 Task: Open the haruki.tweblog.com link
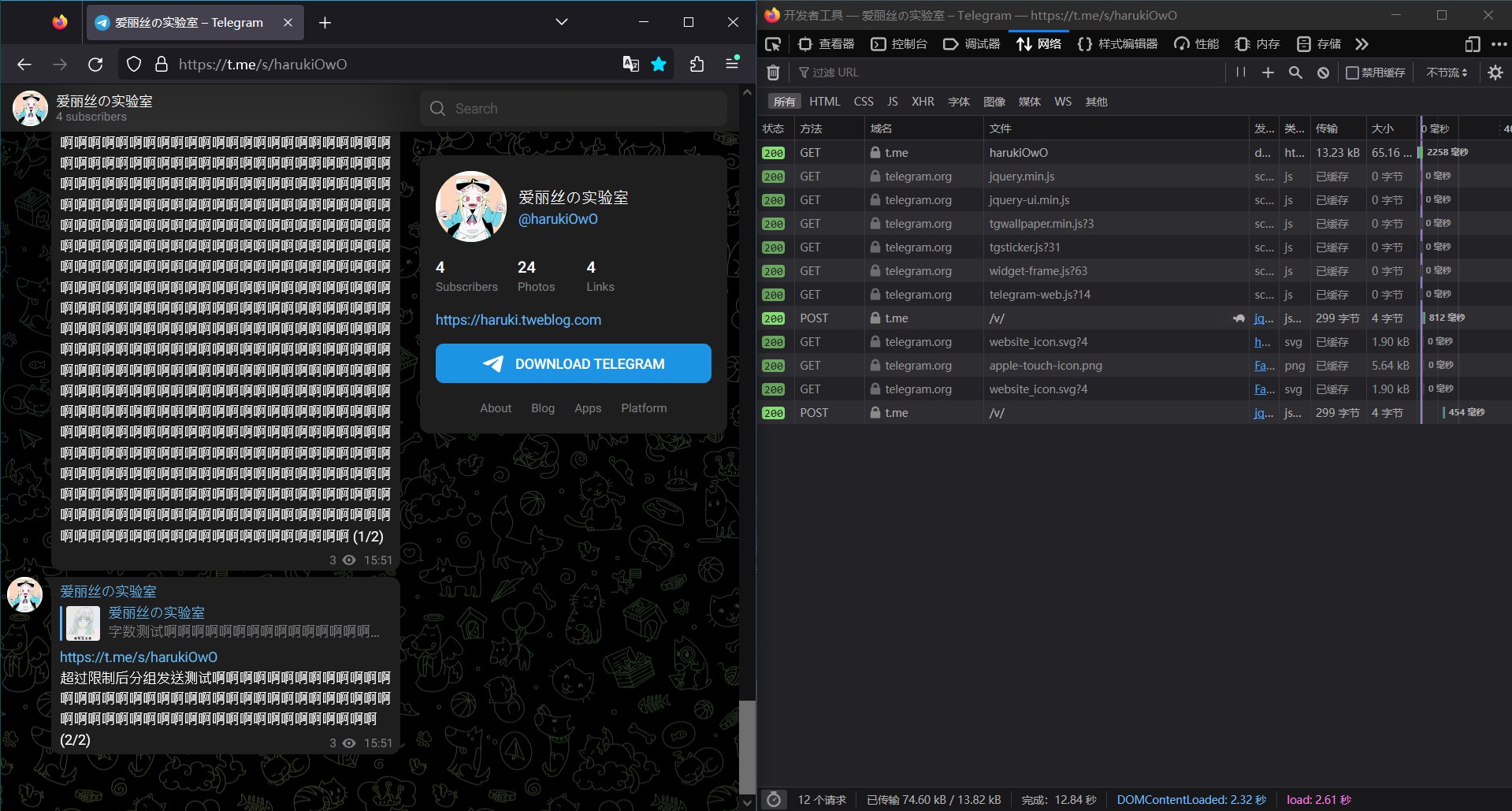tap(518, 320)
